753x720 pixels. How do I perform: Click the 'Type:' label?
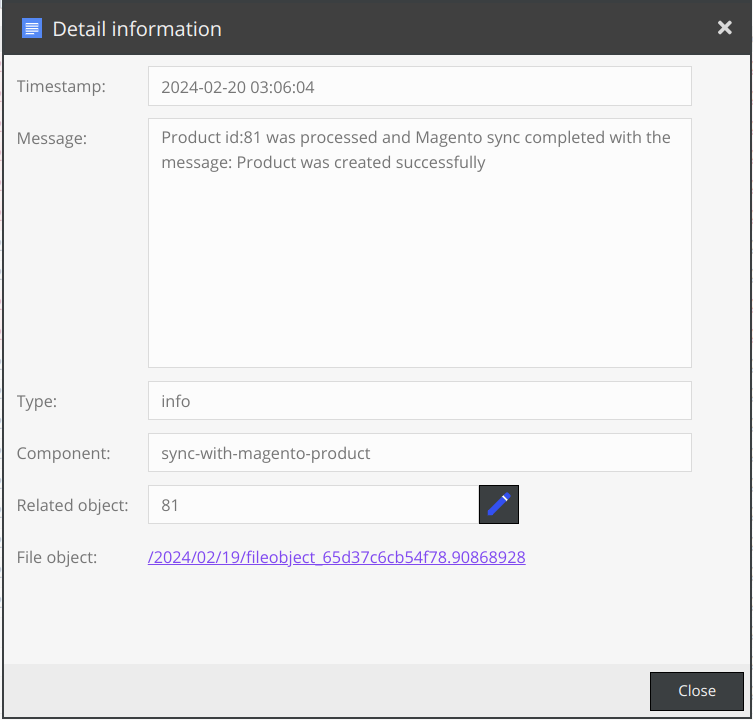click(37, 401)
